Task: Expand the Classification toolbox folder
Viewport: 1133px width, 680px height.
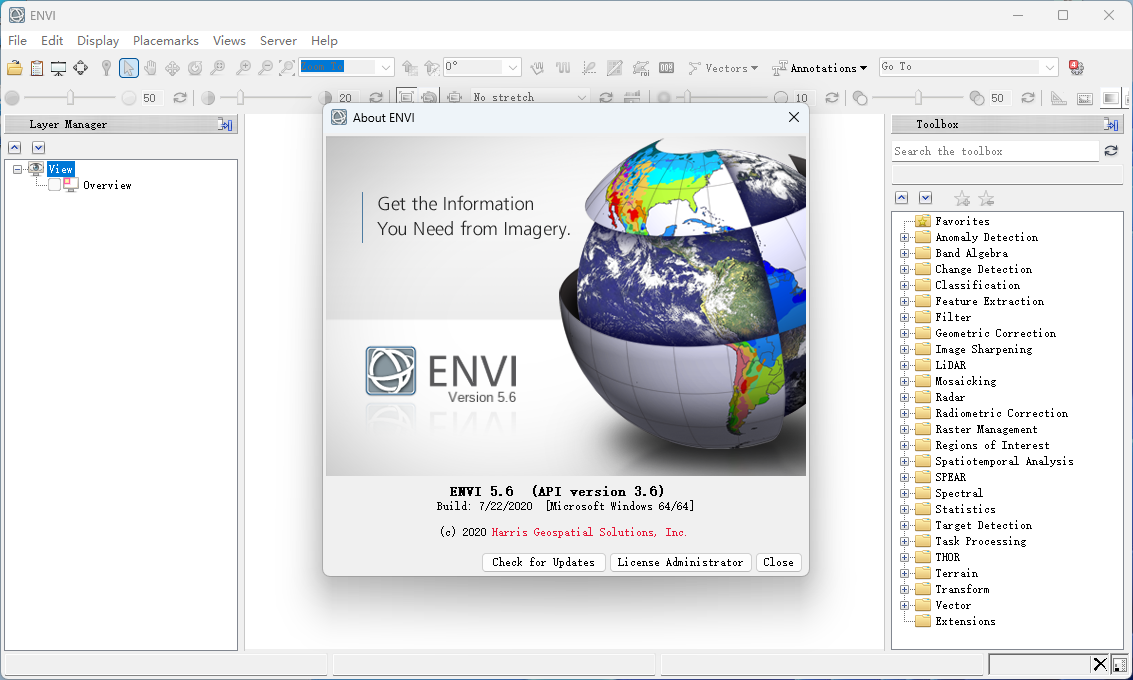Action: coord(904,285)
